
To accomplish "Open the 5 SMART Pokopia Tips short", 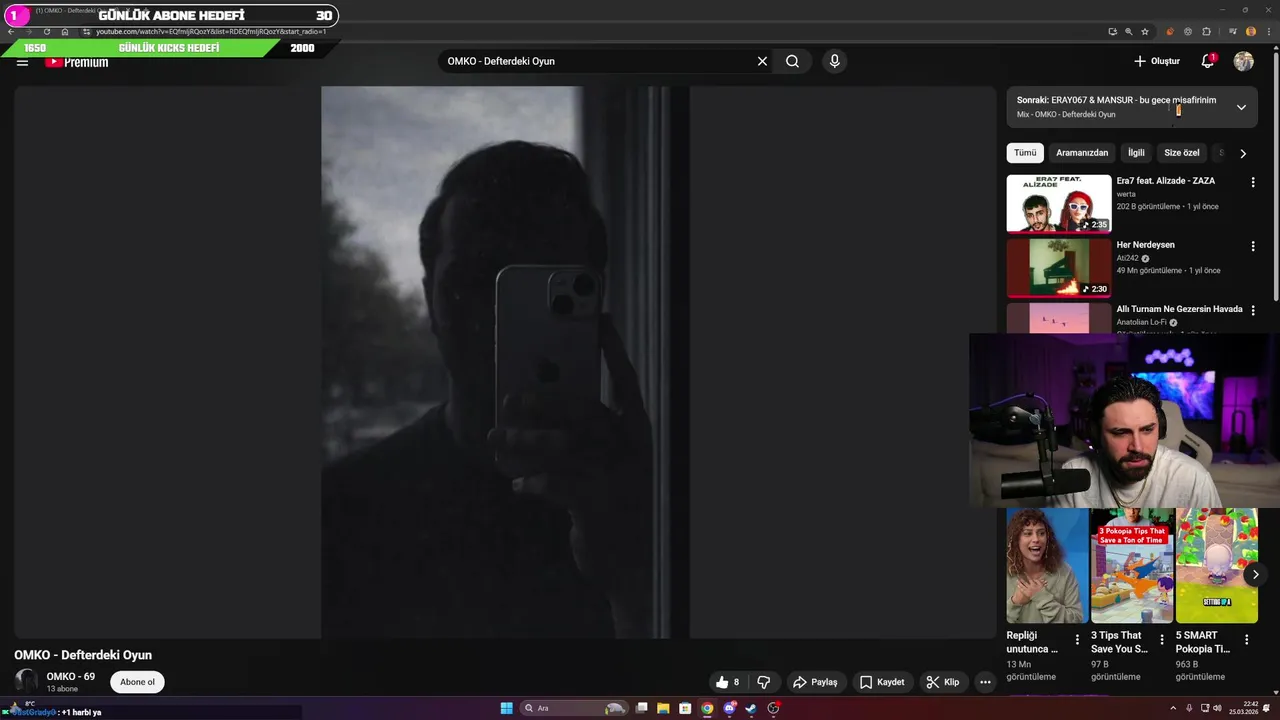I will point(1216,565).
